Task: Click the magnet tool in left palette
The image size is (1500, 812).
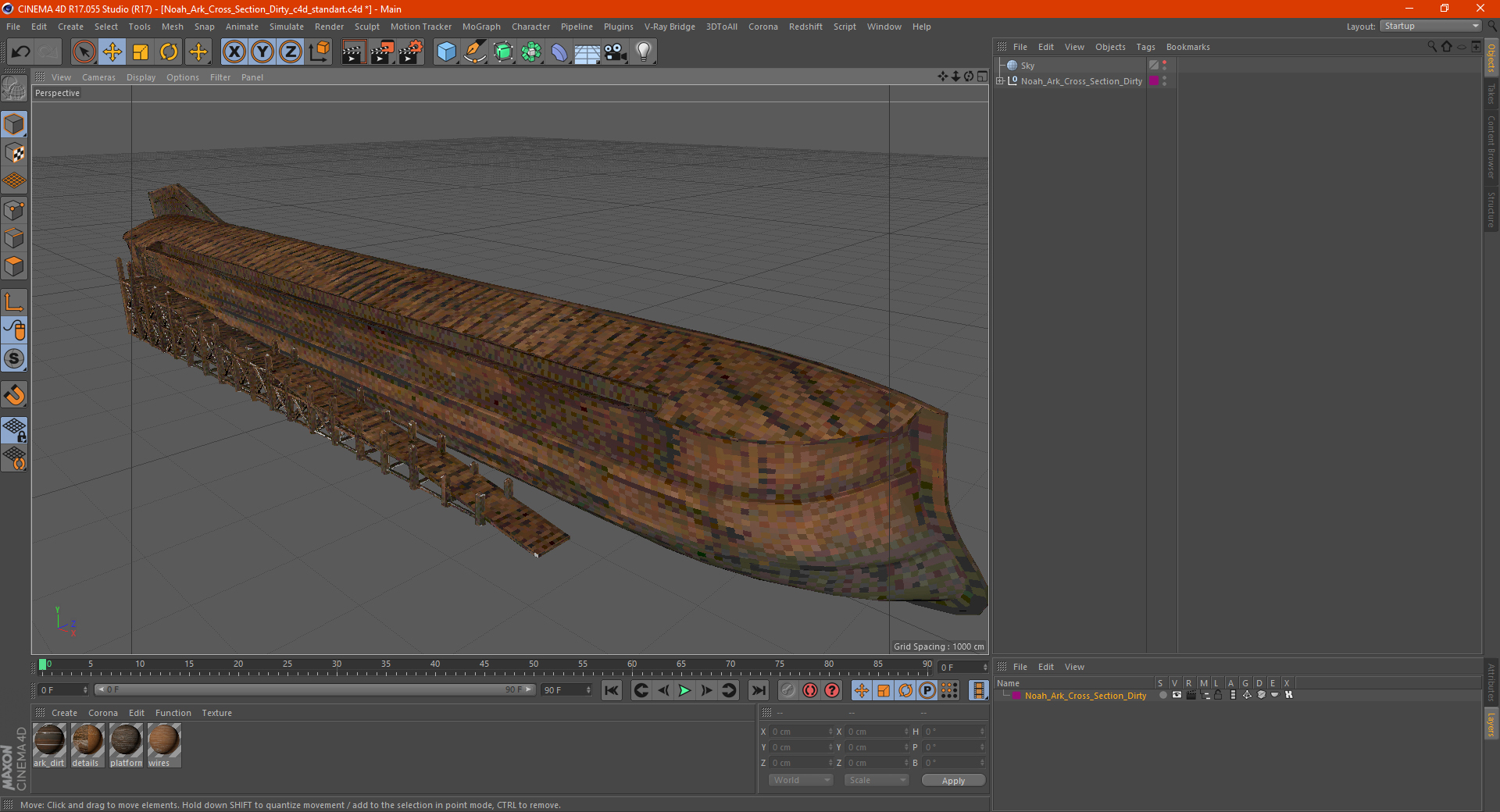Action: (14, 395)
